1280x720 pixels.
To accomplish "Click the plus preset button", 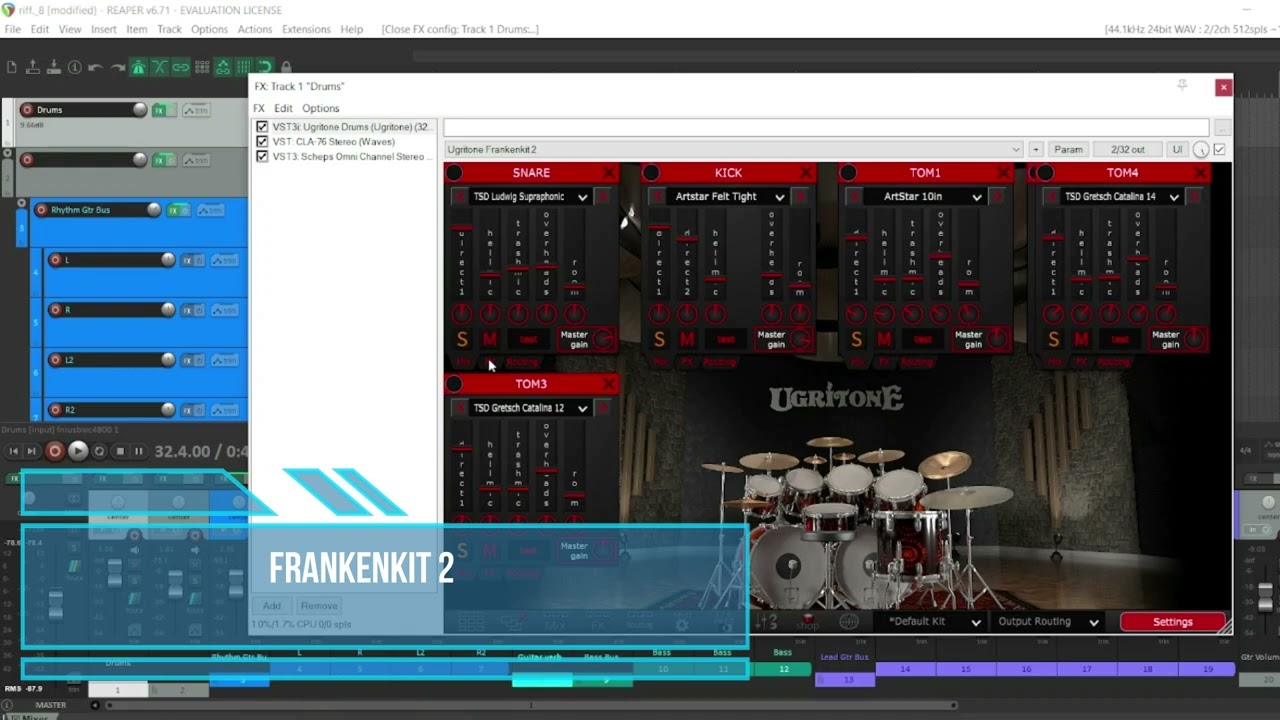I will click(x=1036, y=149).
